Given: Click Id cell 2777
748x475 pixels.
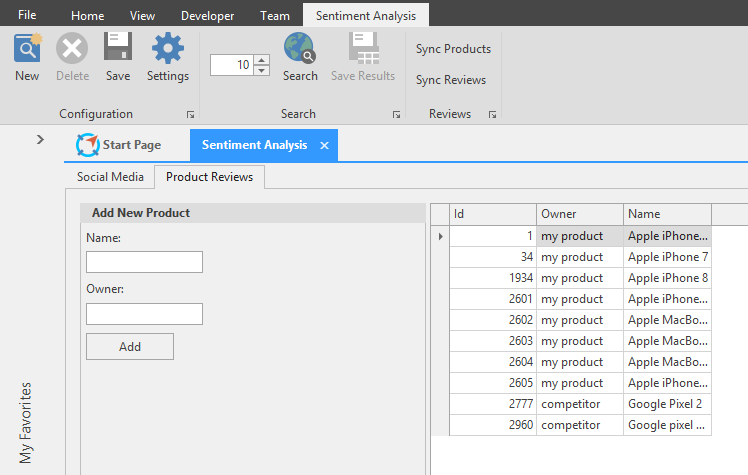Looking at the screenshot, I should click(x=493, y=404).
